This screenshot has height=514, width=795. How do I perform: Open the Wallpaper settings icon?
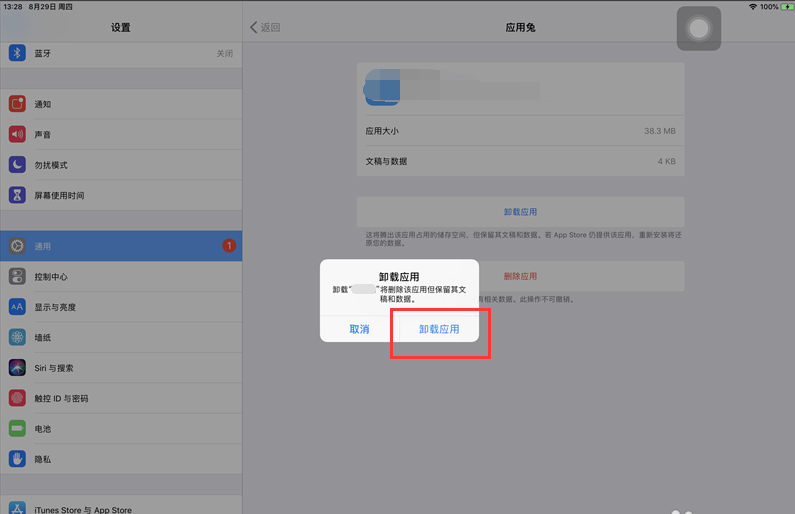[17, 337]
